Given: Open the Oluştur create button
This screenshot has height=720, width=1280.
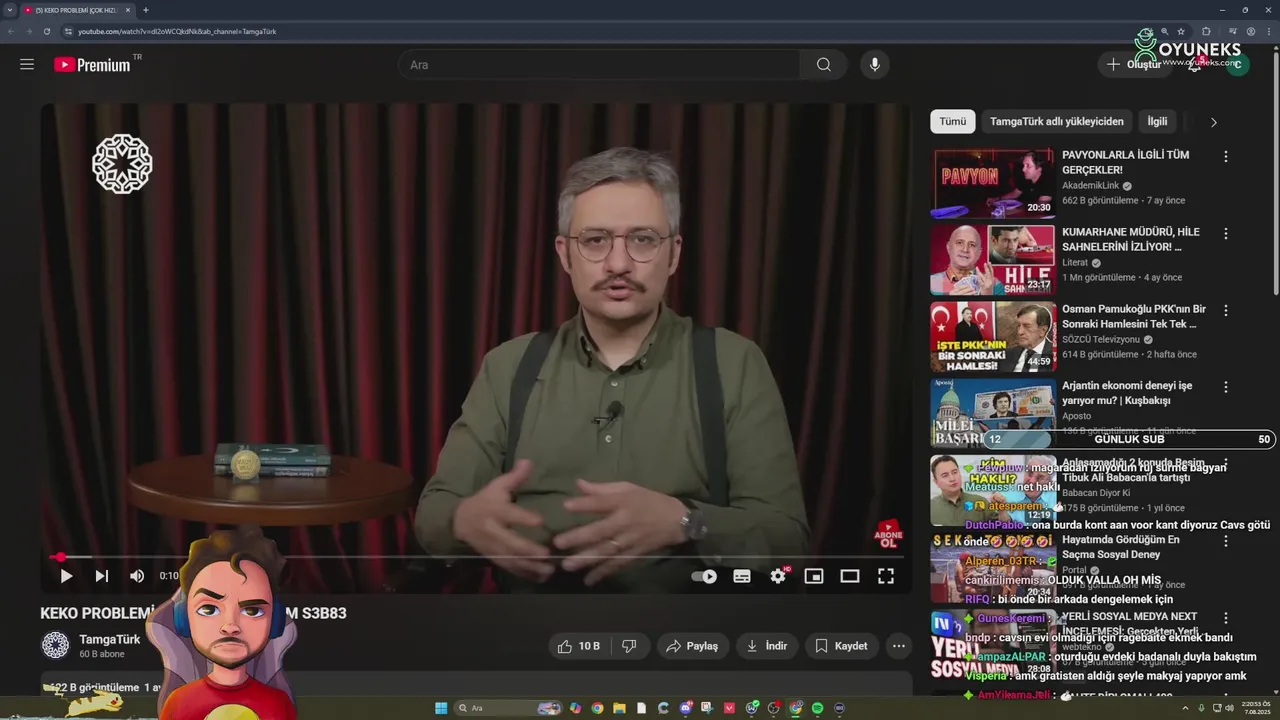Looking at the screenshot, I should pos(1134,64).
